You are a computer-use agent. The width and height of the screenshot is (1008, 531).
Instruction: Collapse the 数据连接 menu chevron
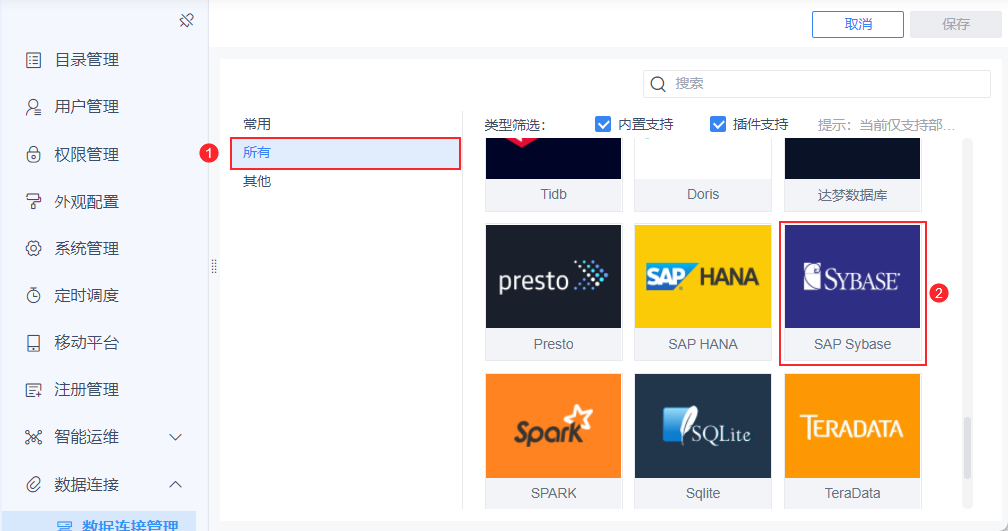pos(176,484)
